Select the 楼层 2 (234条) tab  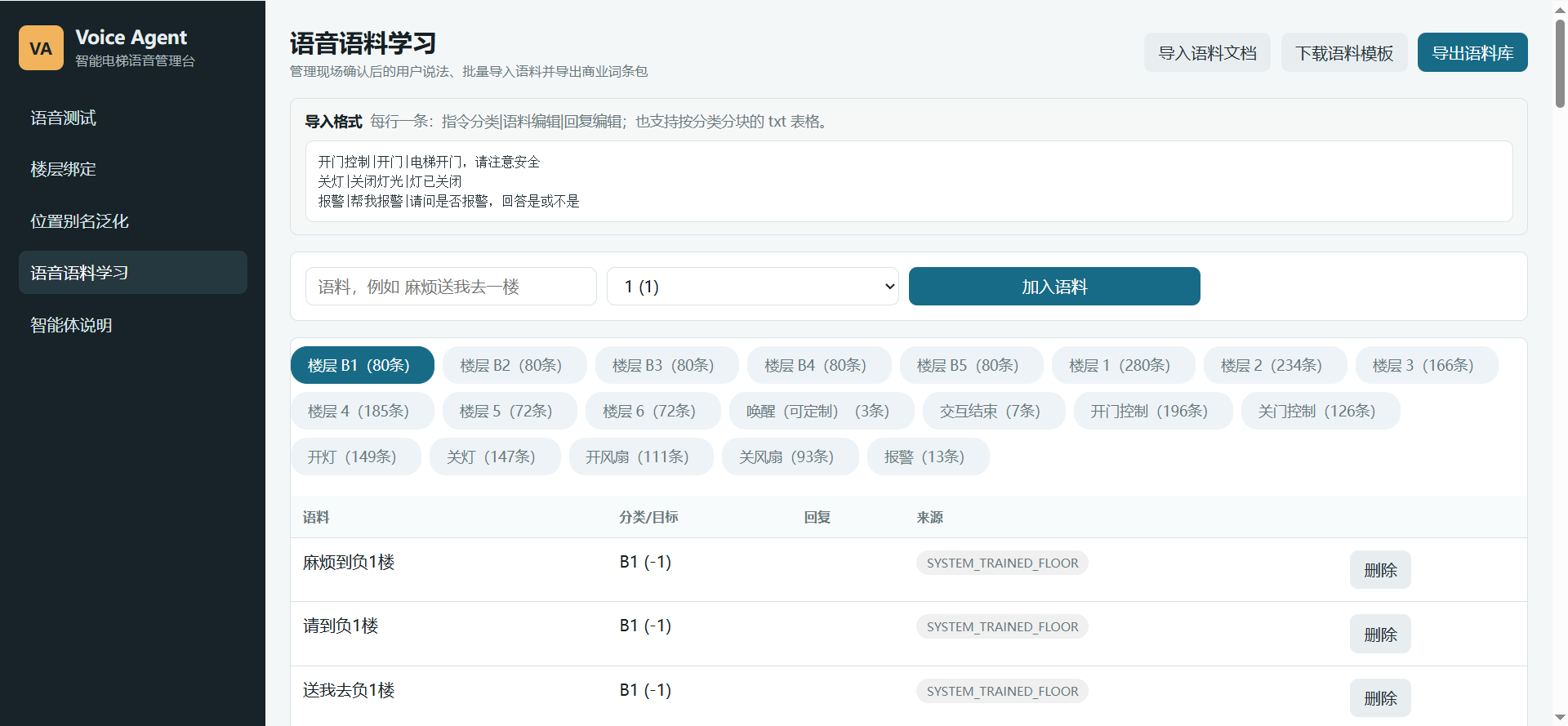(x=1276, y=365)
